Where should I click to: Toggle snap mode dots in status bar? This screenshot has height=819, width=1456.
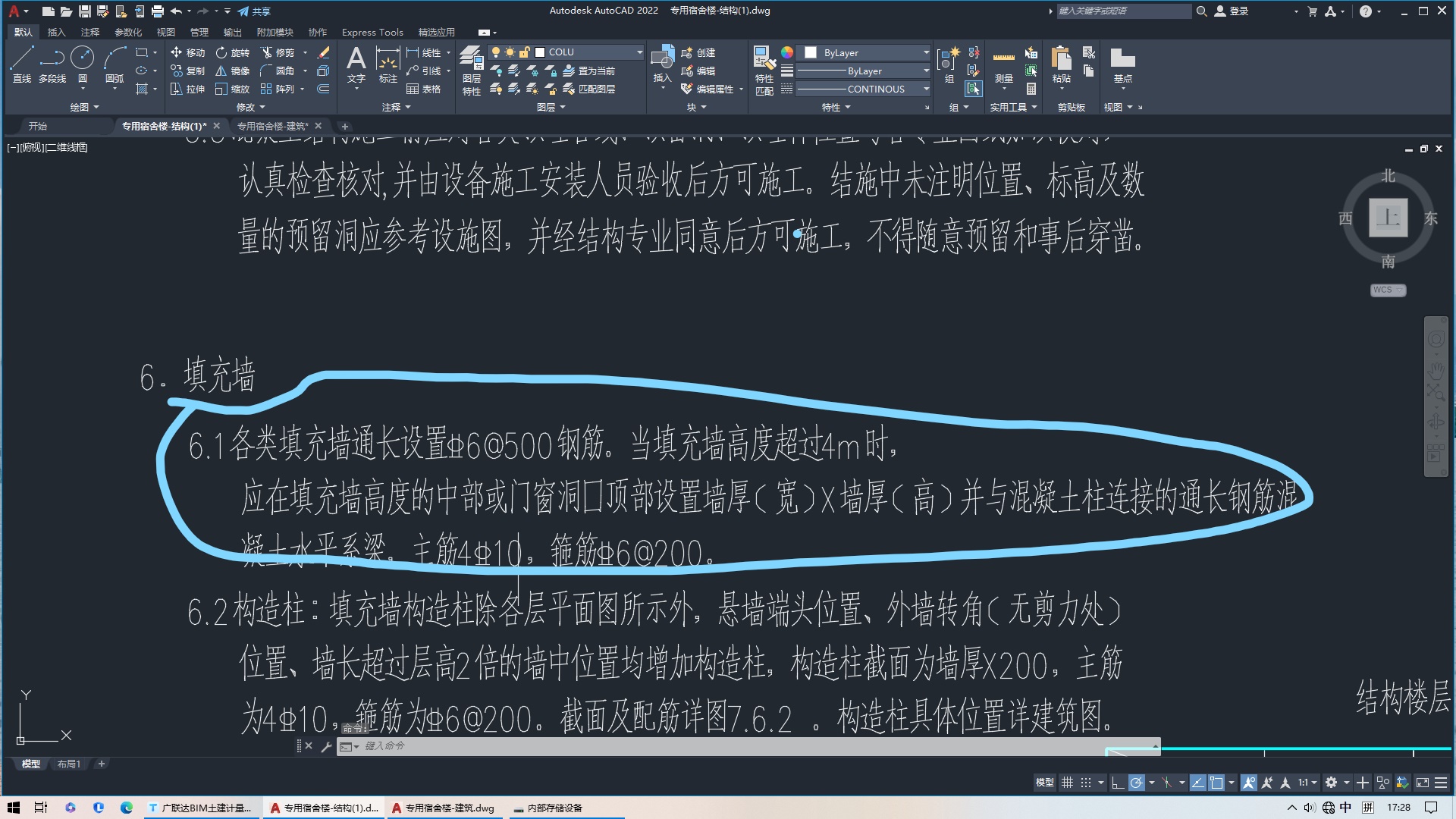[x=1086, y=783]
